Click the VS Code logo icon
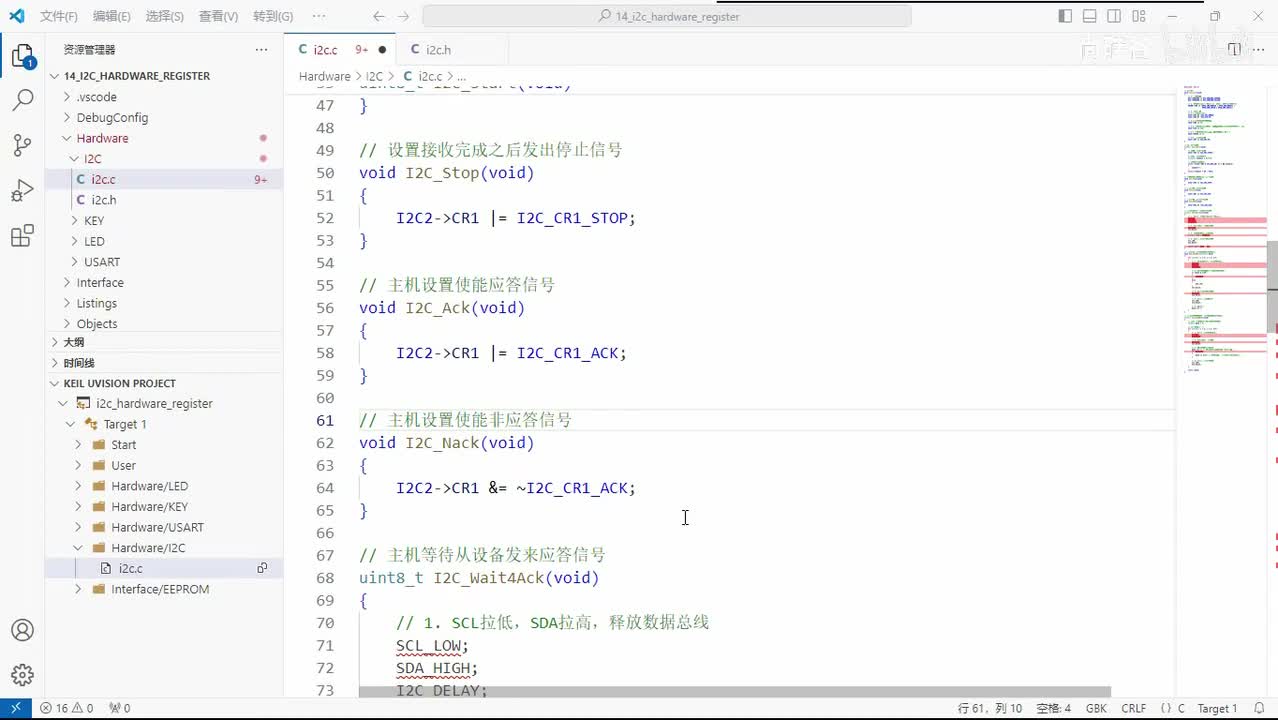Screen dimensions: 1278x720 click(x=16, y=16)
